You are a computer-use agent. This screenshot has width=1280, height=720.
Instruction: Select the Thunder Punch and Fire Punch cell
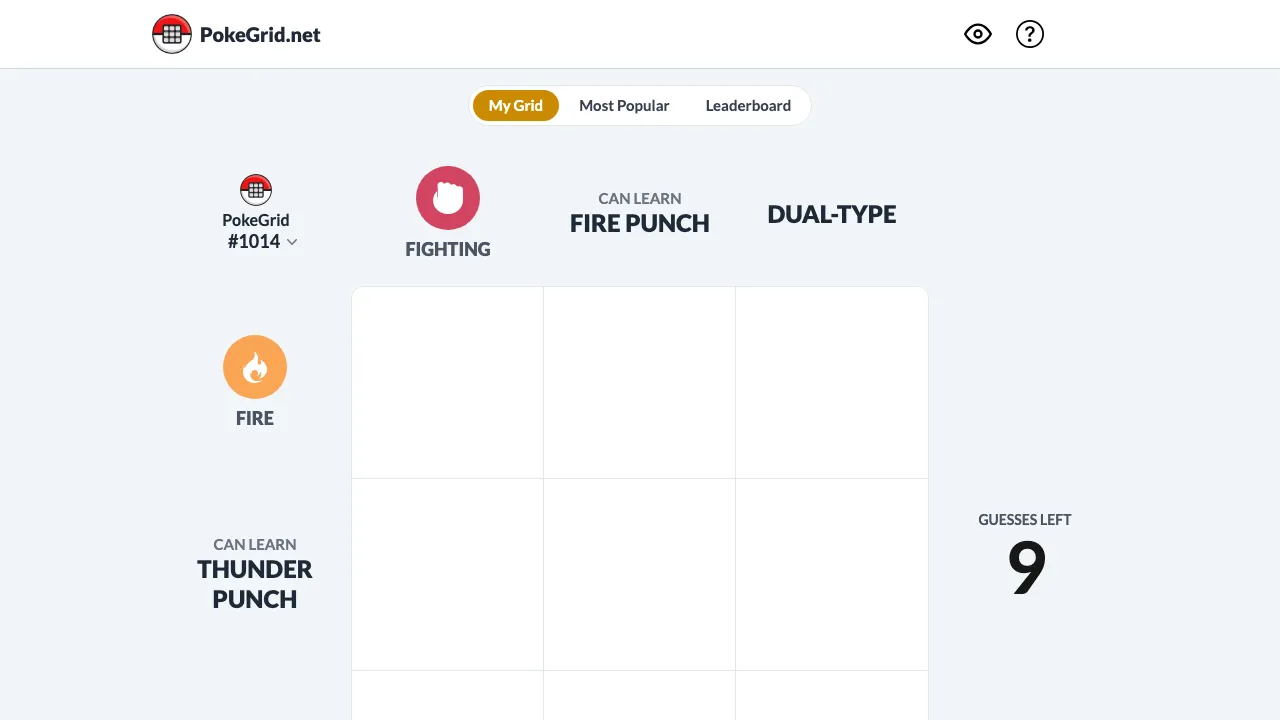[x=640, y=575]
